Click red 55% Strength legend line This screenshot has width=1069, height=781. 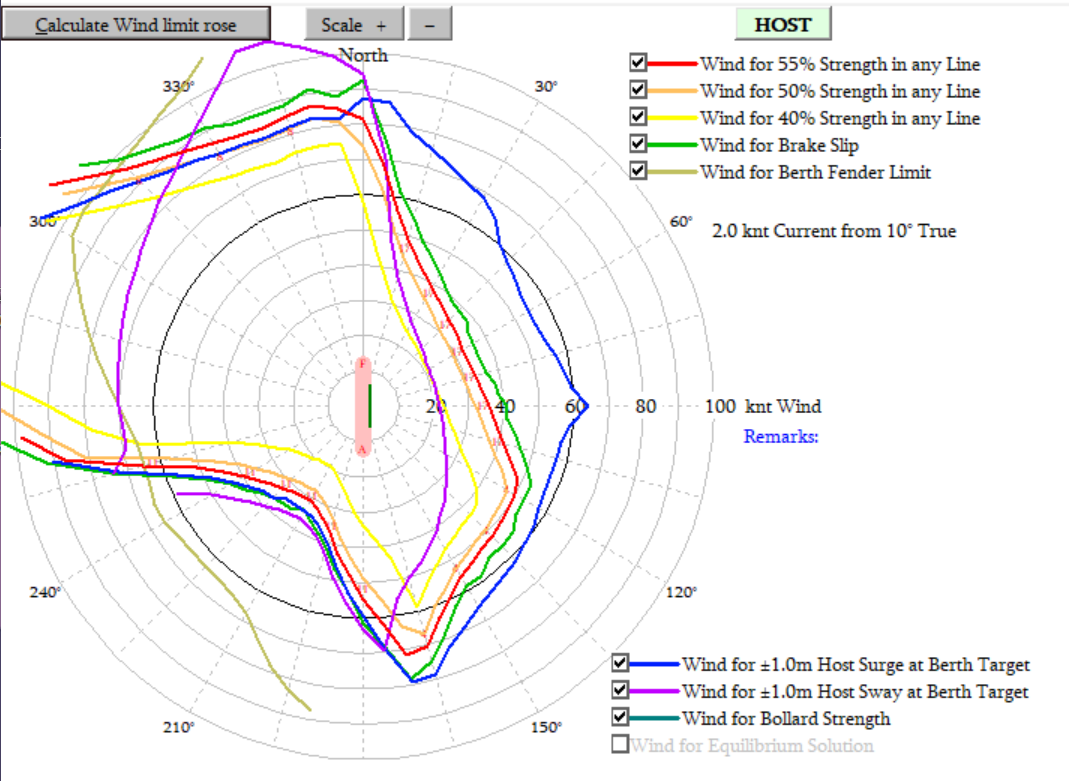(x=672, y=63)
